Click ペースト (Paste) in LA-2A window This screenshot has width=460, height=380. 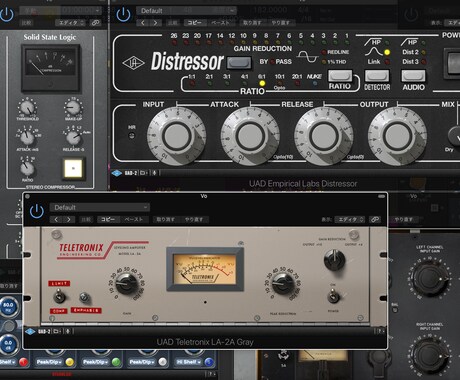tap(134, 219)
